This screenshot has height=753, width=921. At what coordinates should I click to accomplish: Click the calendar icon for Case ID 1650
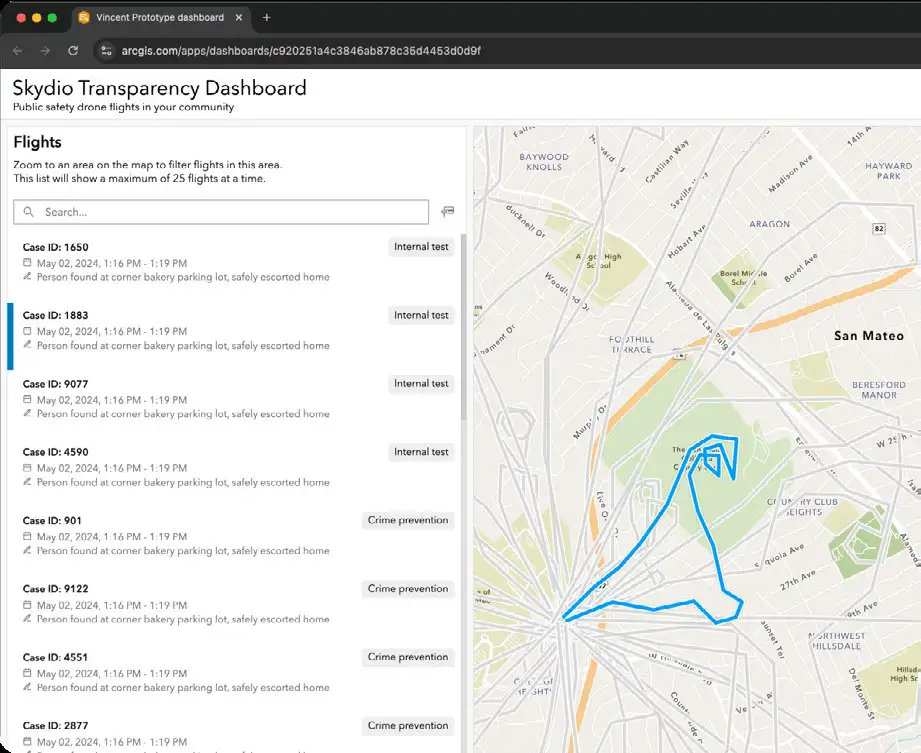27,263
